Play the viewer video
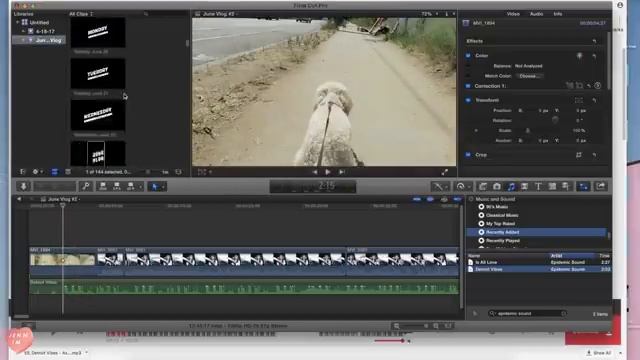The width and height of the screenshot is (640, 360). coord(327,172)
